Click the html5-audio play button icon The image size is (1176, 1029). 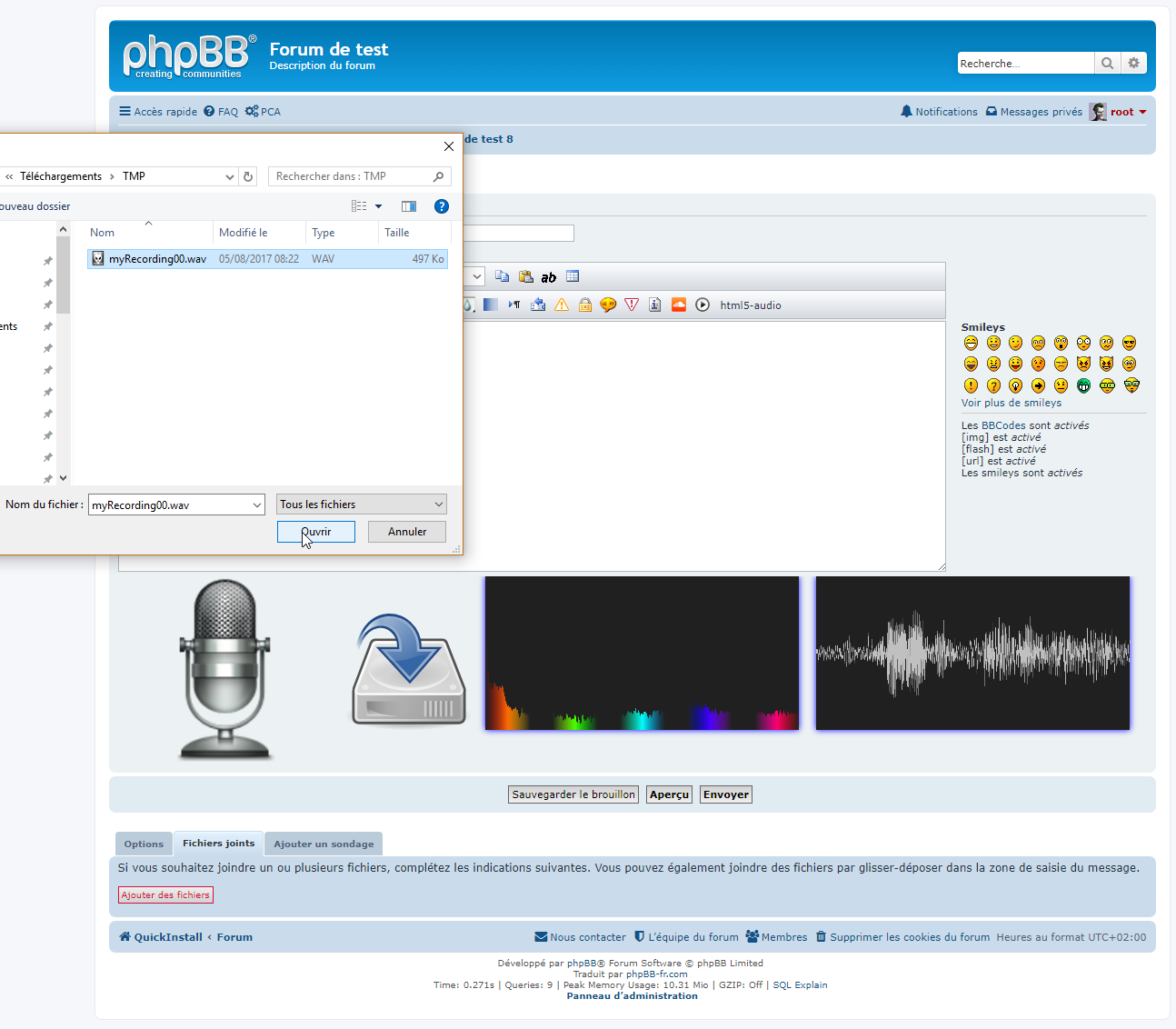[703, 305]
